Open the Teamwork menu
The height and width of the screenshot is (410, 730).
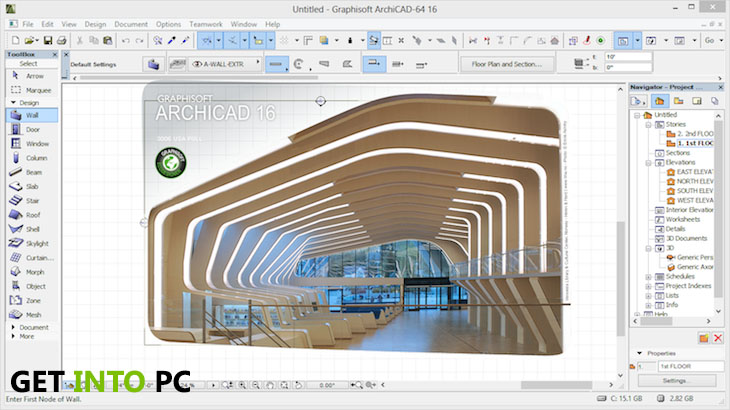[x=206, y=24]
